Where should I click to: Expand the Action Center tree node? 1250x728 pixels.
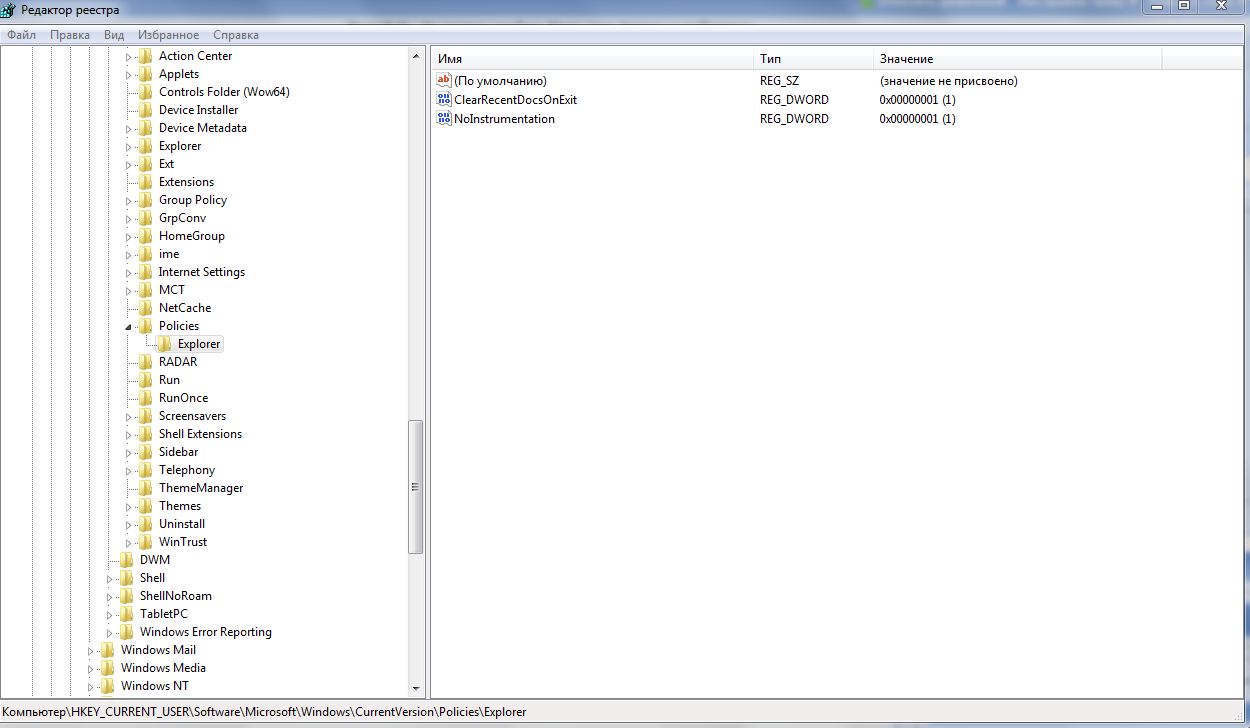128,57
